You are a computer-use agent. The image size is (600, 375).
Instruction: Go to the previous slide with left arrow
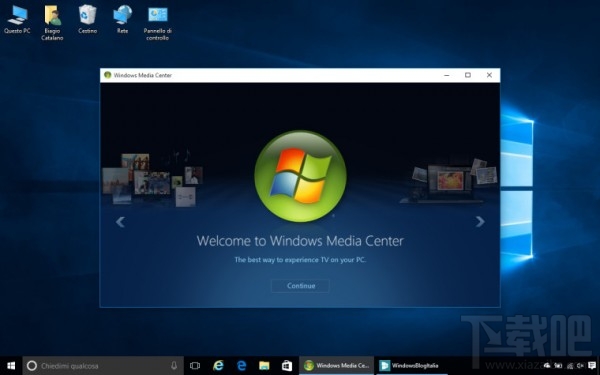click(120, 222)
